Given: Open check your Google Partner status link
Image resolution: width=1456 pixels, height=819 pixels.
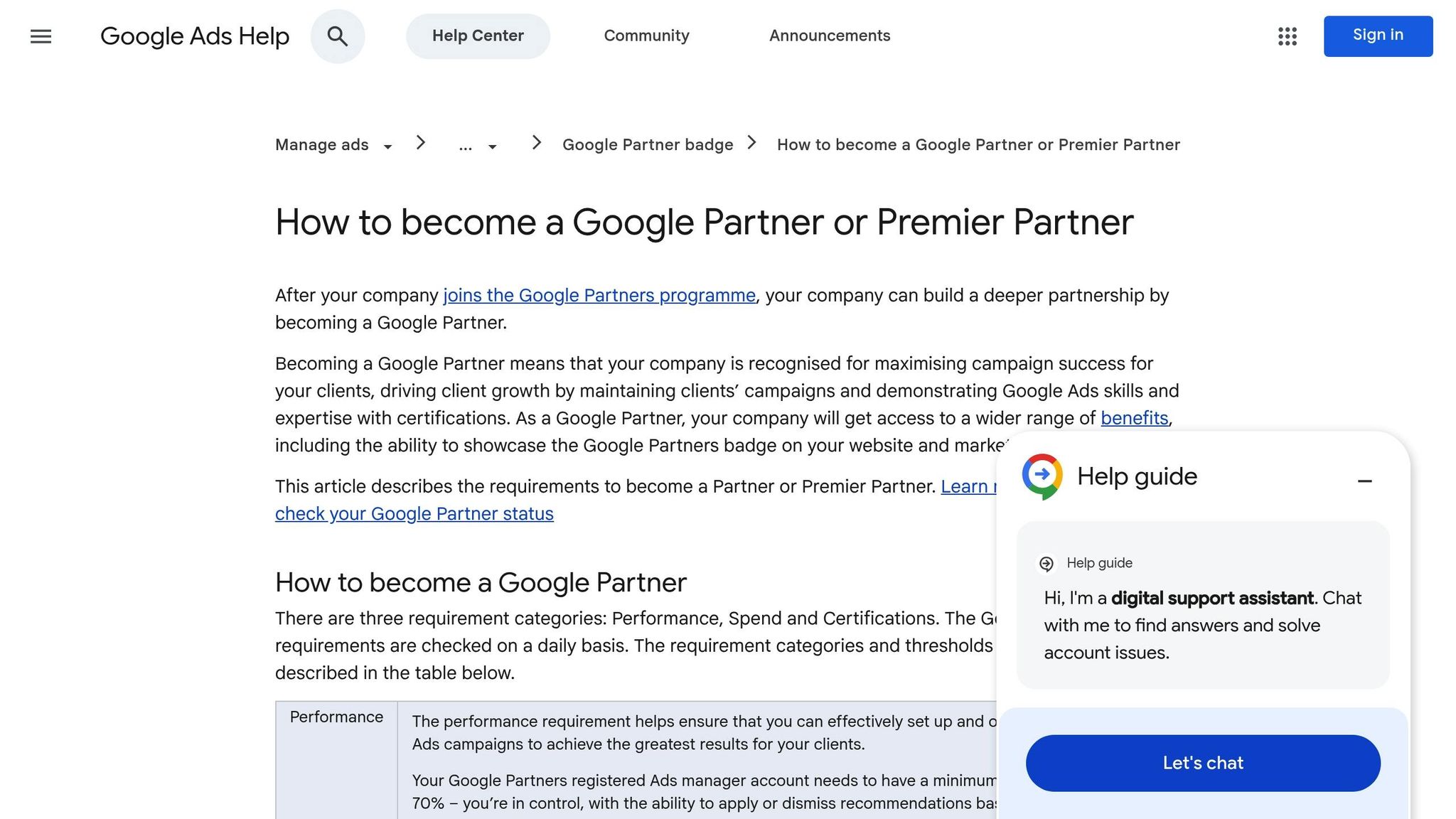Looking at the screenshot, I should point(414,513).
